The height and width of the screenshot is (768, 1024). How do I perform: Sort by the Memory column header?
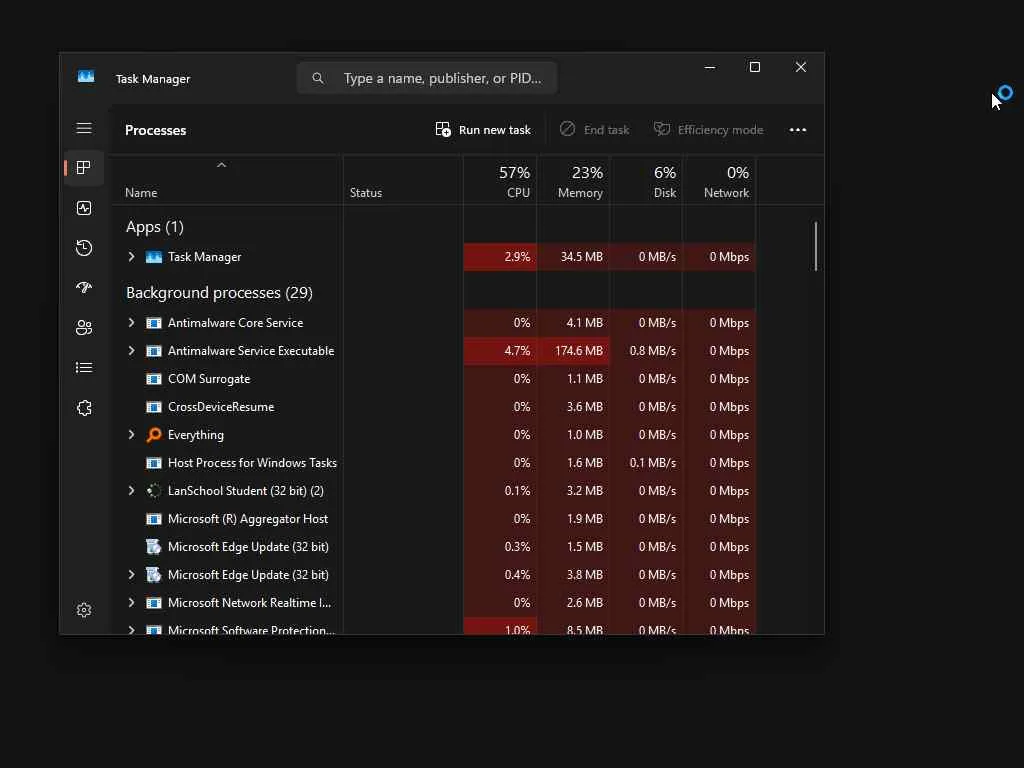[x=573, y=181]
